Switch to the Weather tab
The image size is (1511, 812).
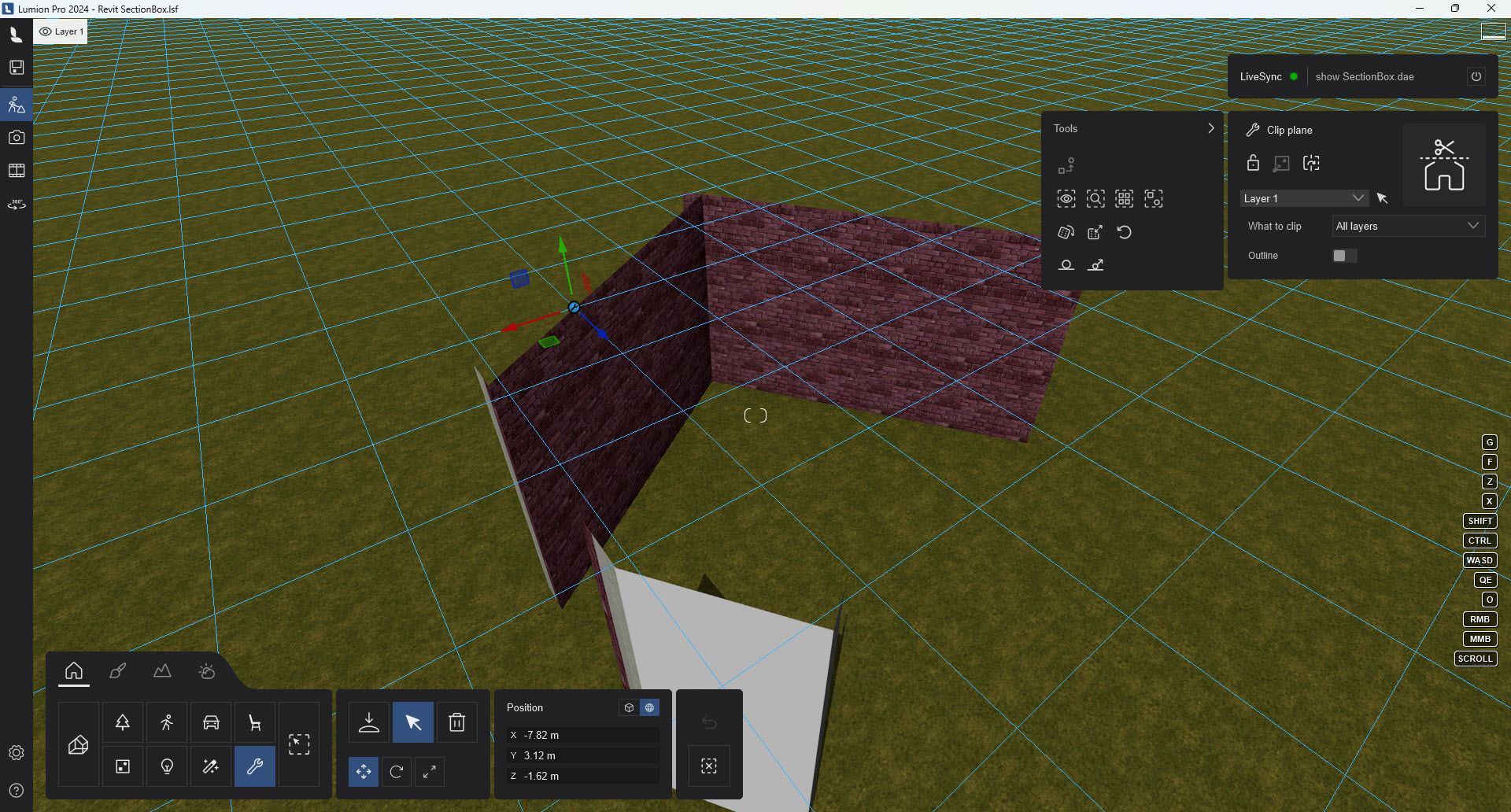205,670
